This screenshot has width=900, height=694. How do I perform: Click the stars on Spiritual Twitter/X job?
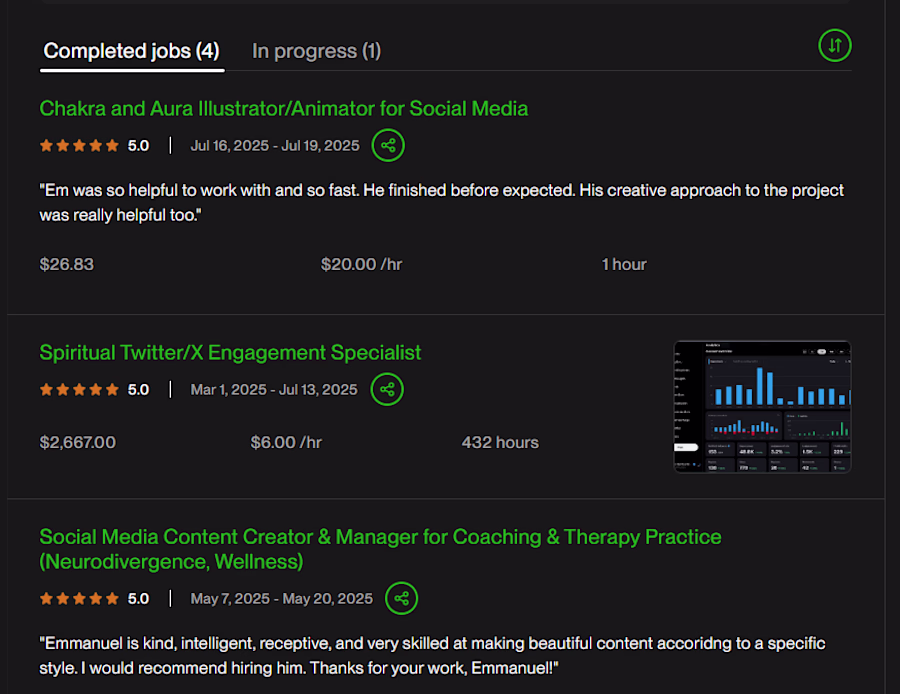(79, 390)
